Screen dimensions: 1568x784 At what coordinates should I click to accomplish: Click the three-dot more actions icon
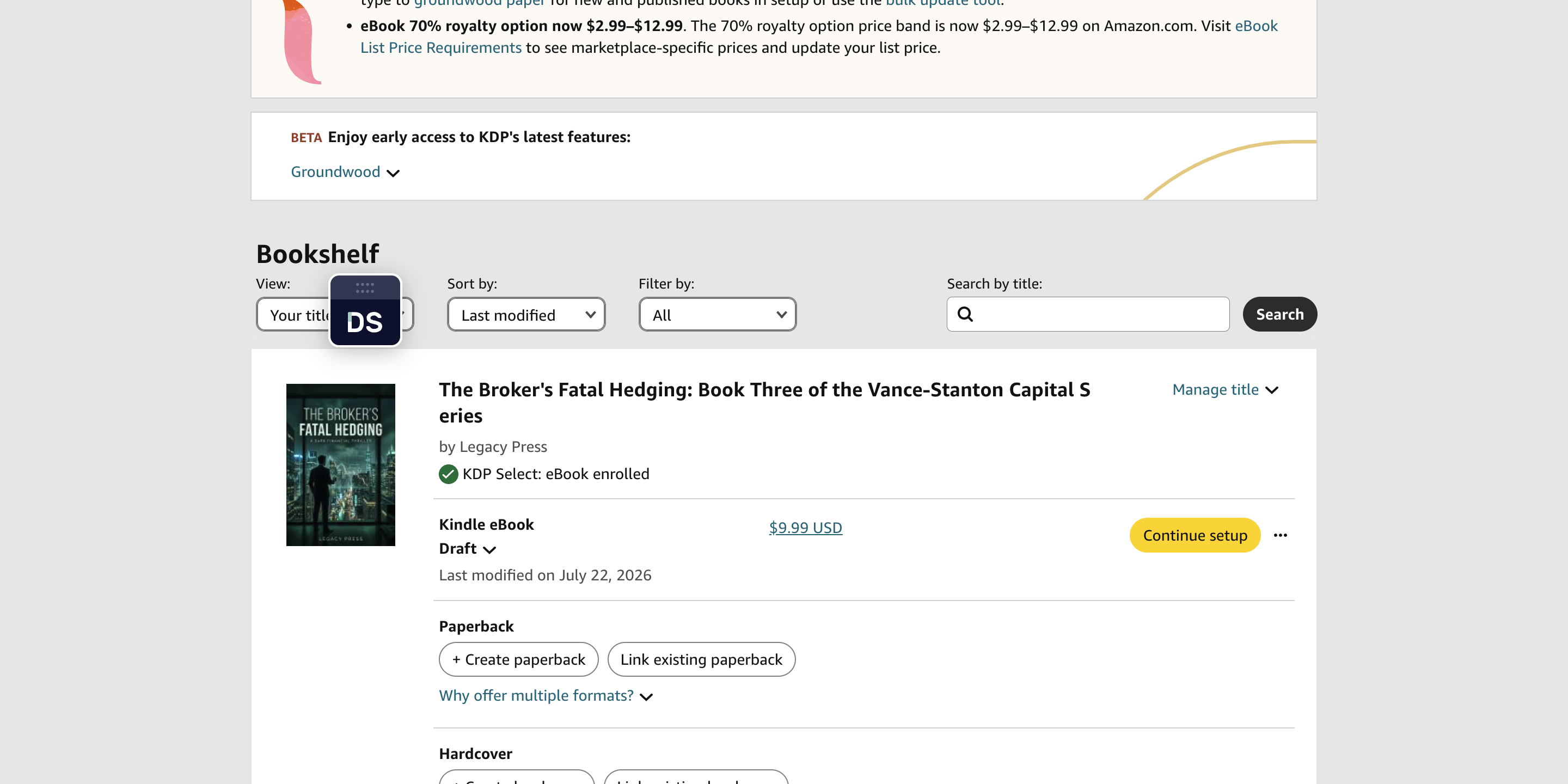tap(1280, 535)
